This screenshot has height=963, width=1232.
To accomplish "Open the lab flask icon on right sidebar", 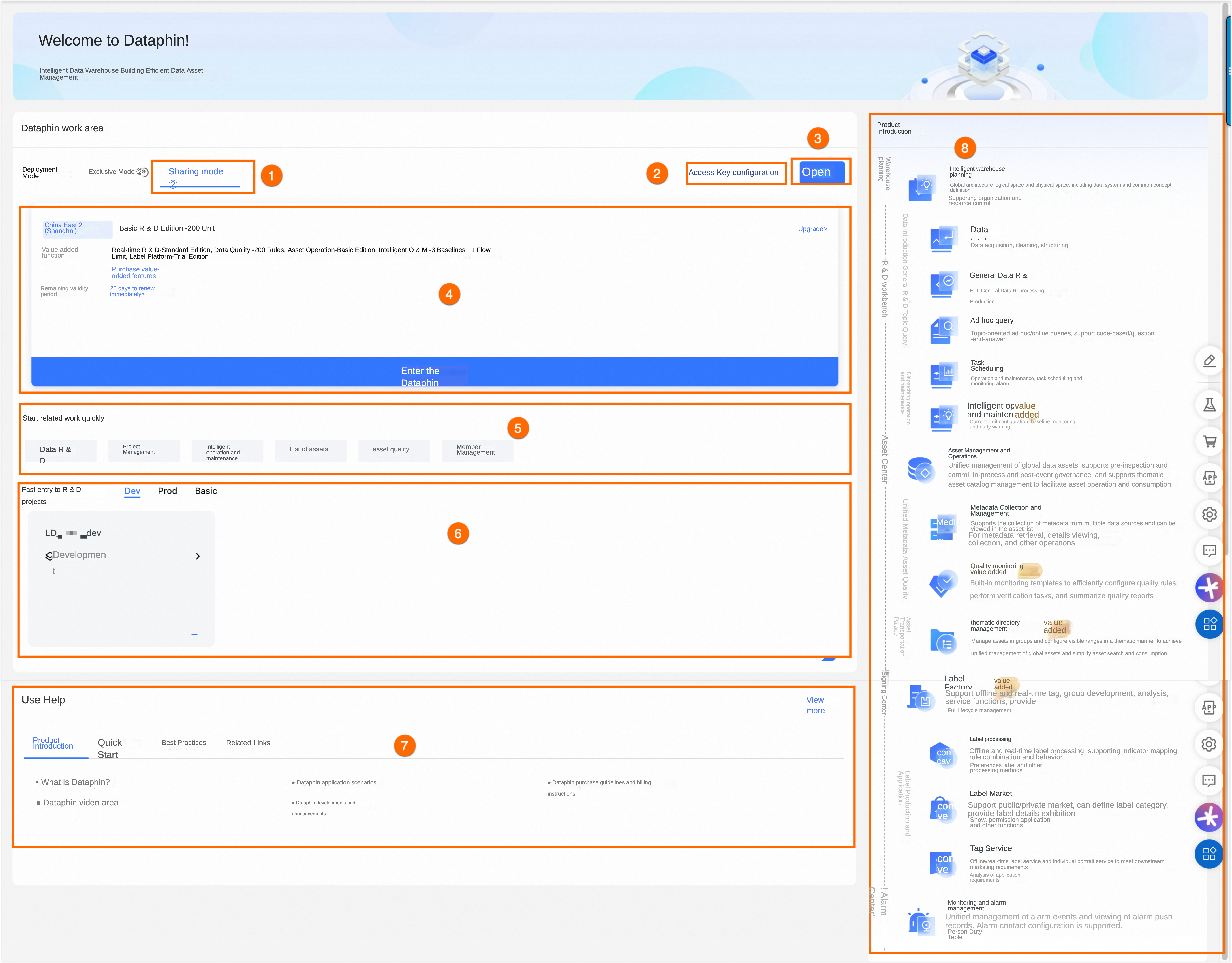I will click(1209, 404).
